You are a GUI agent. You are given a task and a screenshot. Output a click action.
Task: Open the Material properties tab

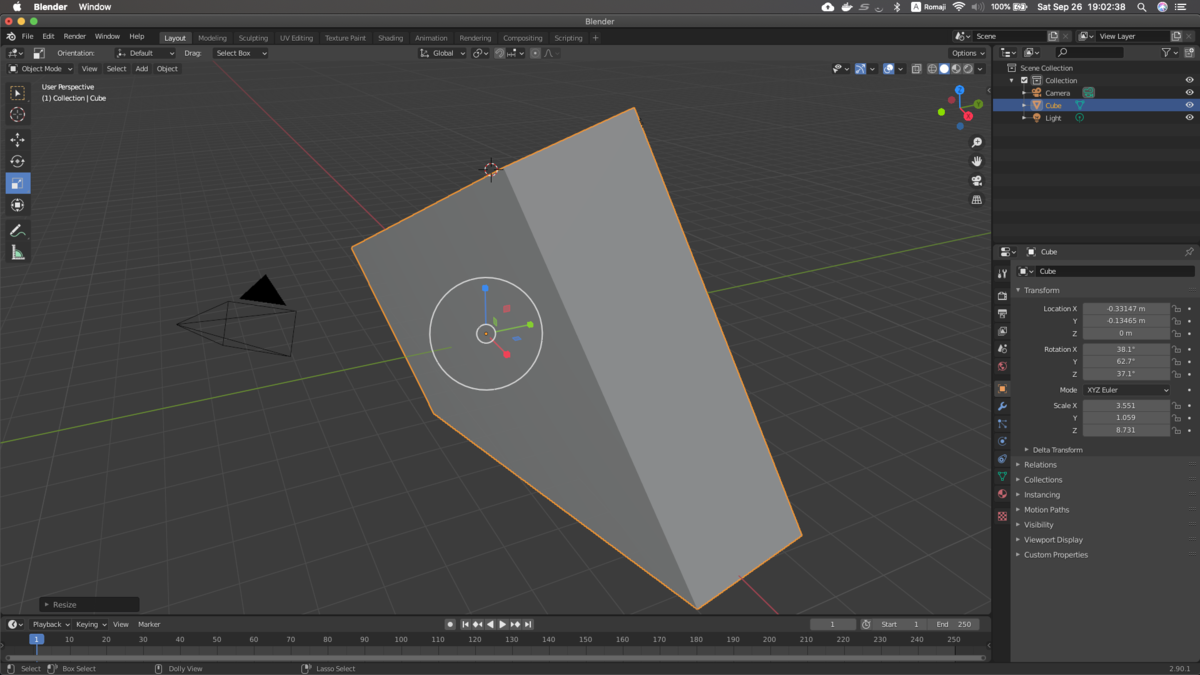[1002, 494]
